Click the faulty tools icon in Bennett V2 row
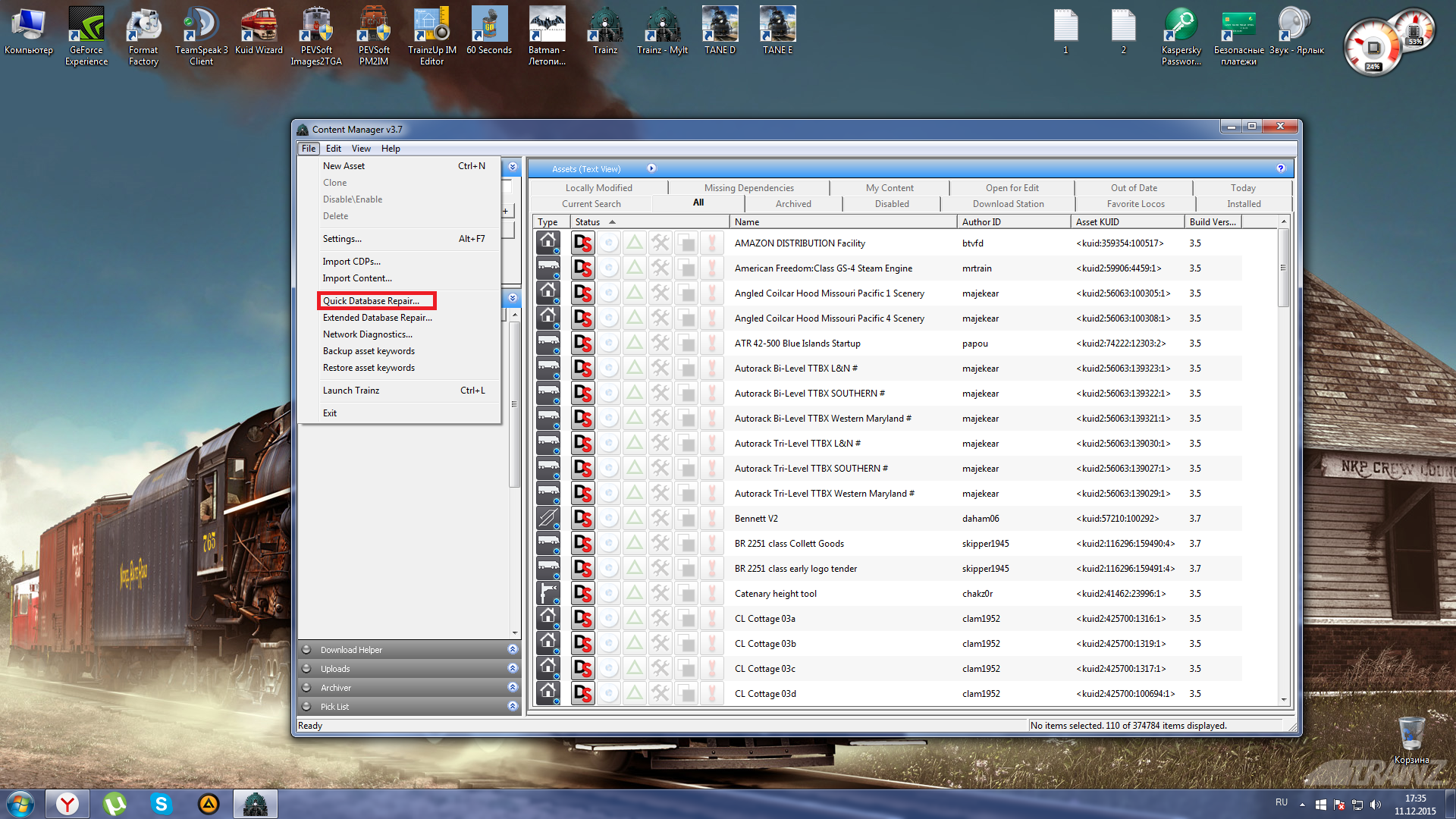Screen dimensions: 1456x819 (661, 519)
